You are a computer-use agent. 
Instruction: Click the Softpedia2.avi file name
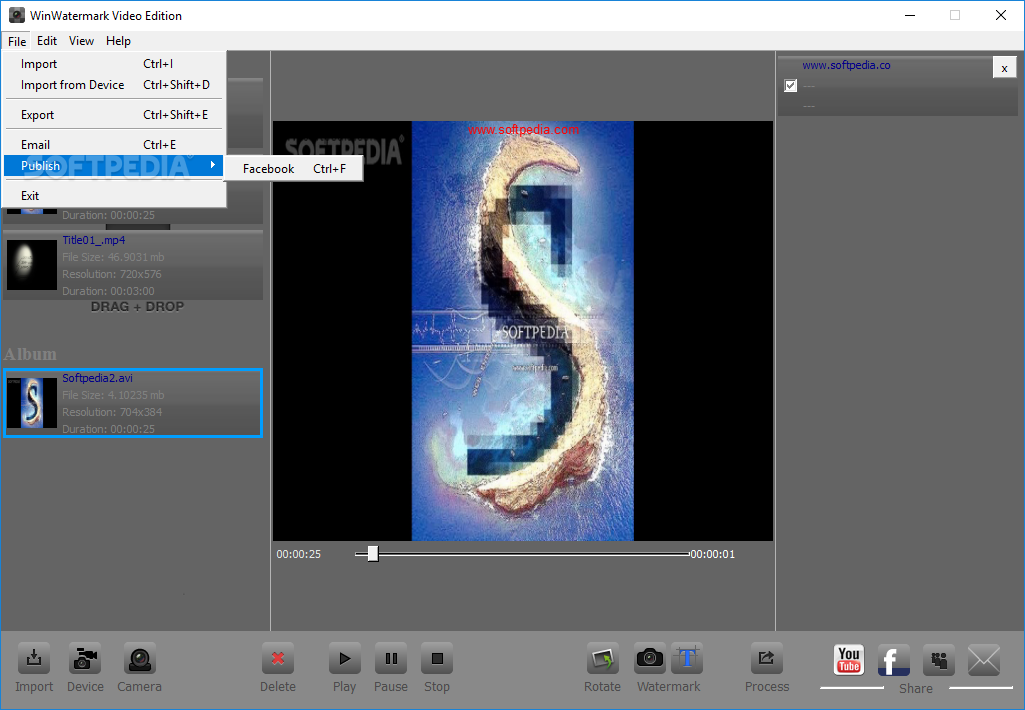97,378
